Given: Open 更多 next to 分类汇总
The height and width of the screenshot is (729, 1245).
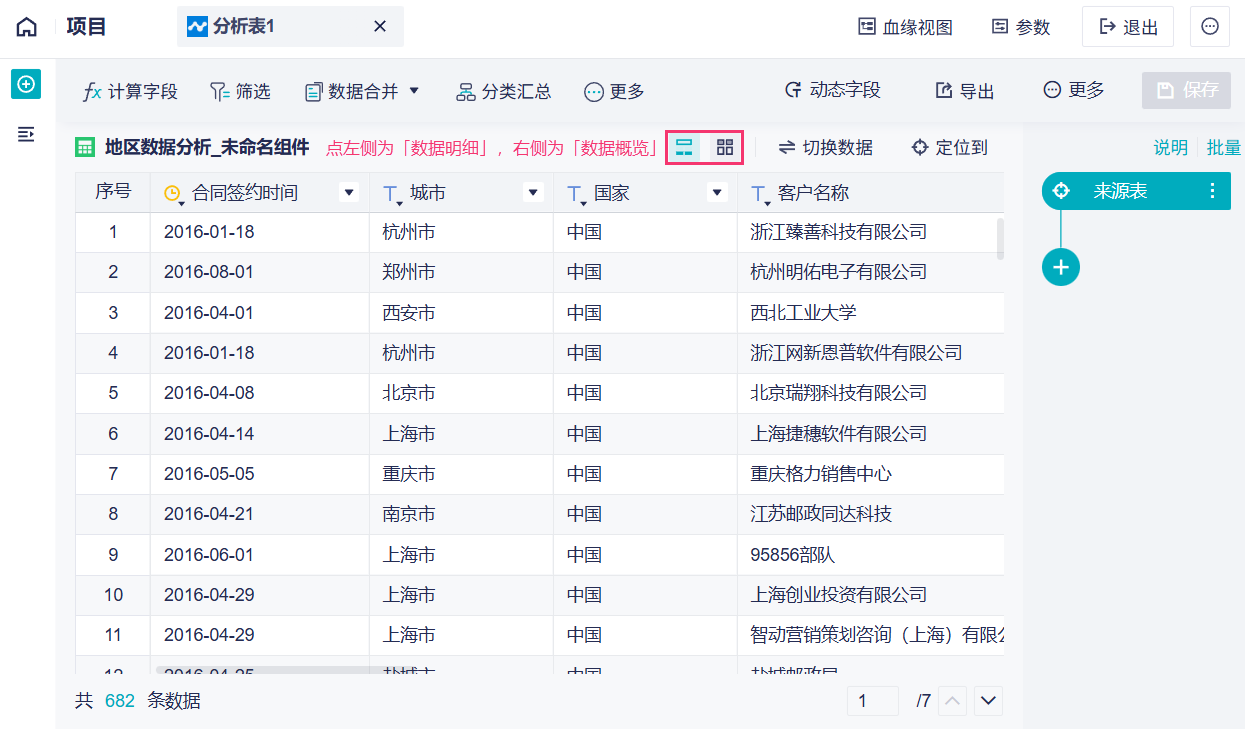Looking at the screenshot, I should 614,92.
